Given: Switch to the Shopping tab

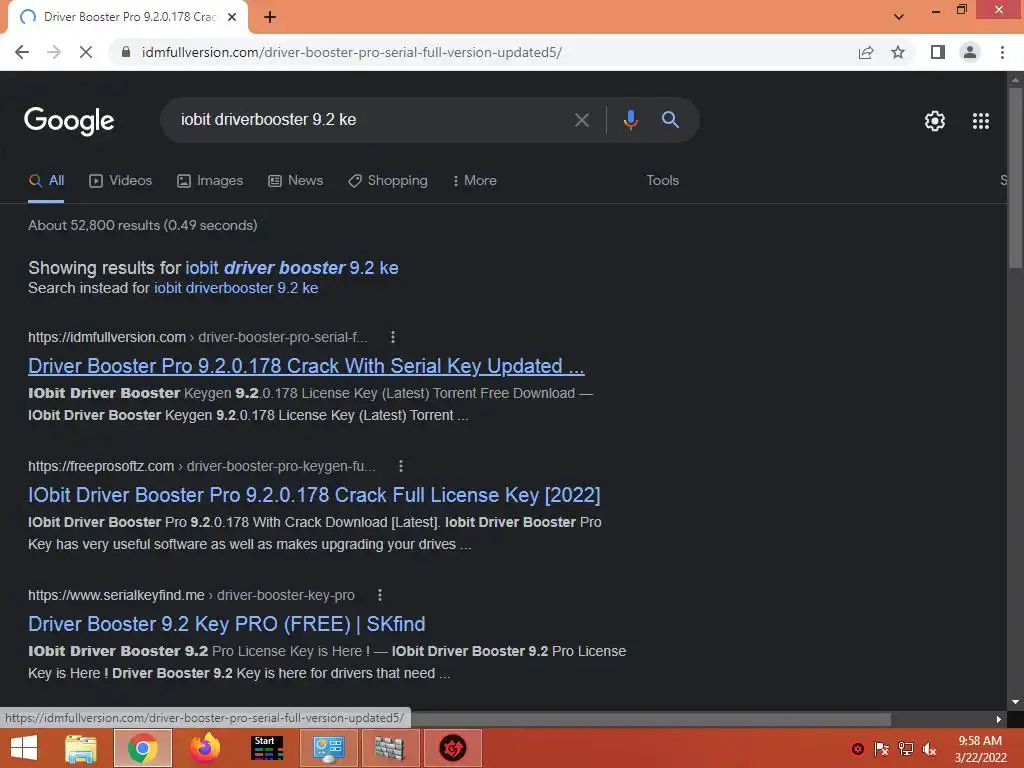Looking at the screenshot, I should tap(387, 181).
